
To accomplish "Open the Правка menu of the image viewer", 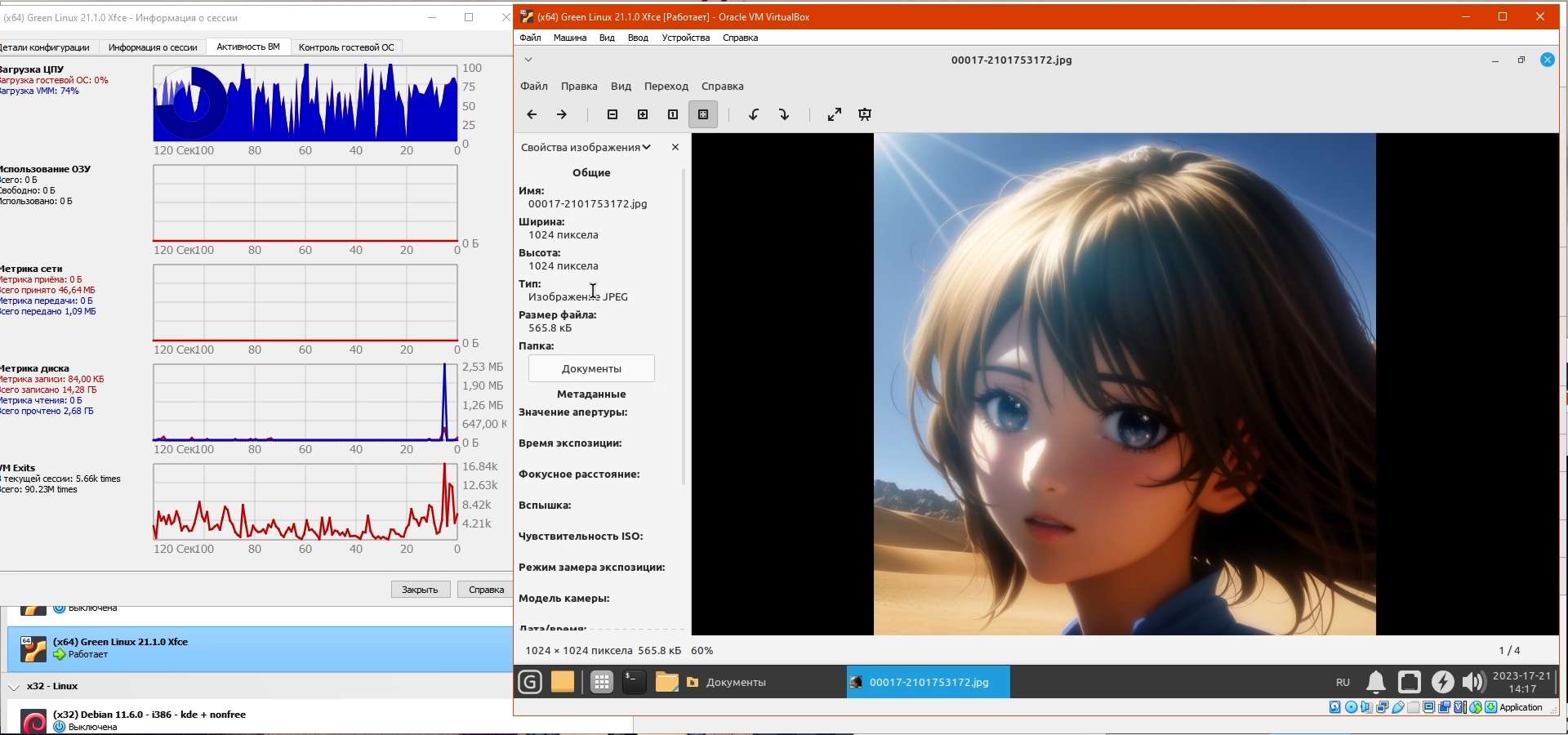I will point(579,86).
